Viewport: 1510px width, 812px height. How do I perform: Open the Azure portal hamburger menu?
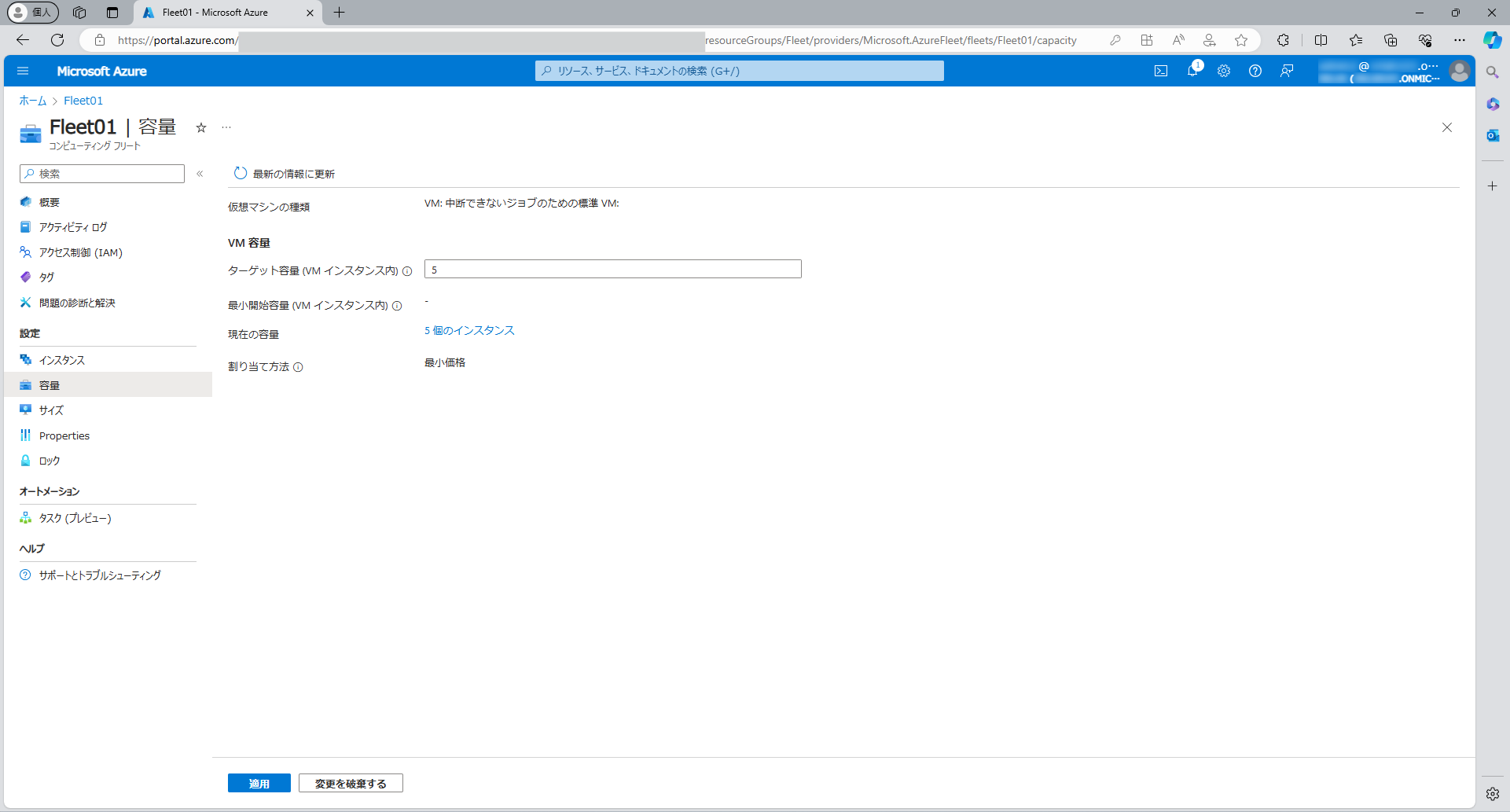[23, 71]
